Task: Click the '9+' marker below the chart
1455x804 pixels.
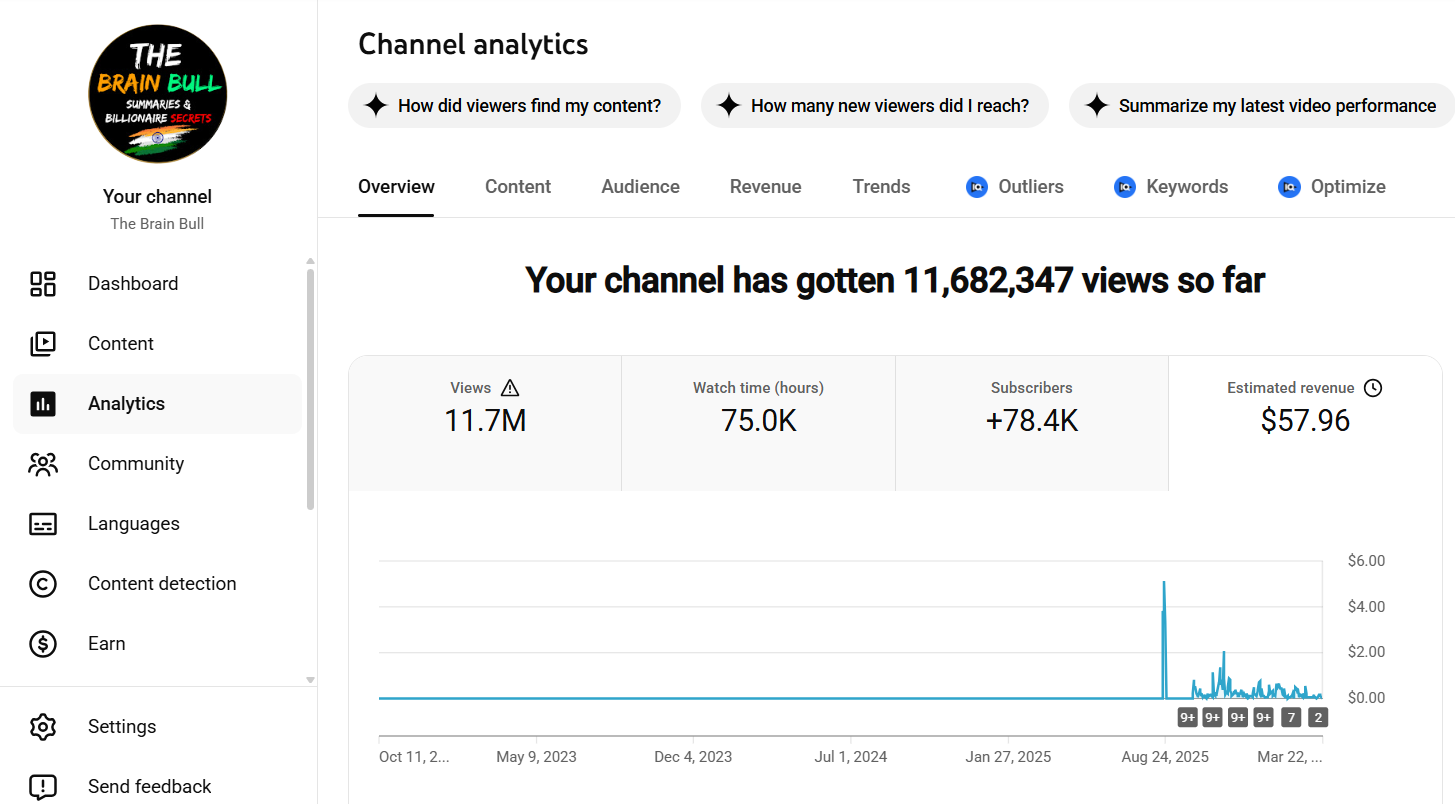Action: (x=1188, y=717)
